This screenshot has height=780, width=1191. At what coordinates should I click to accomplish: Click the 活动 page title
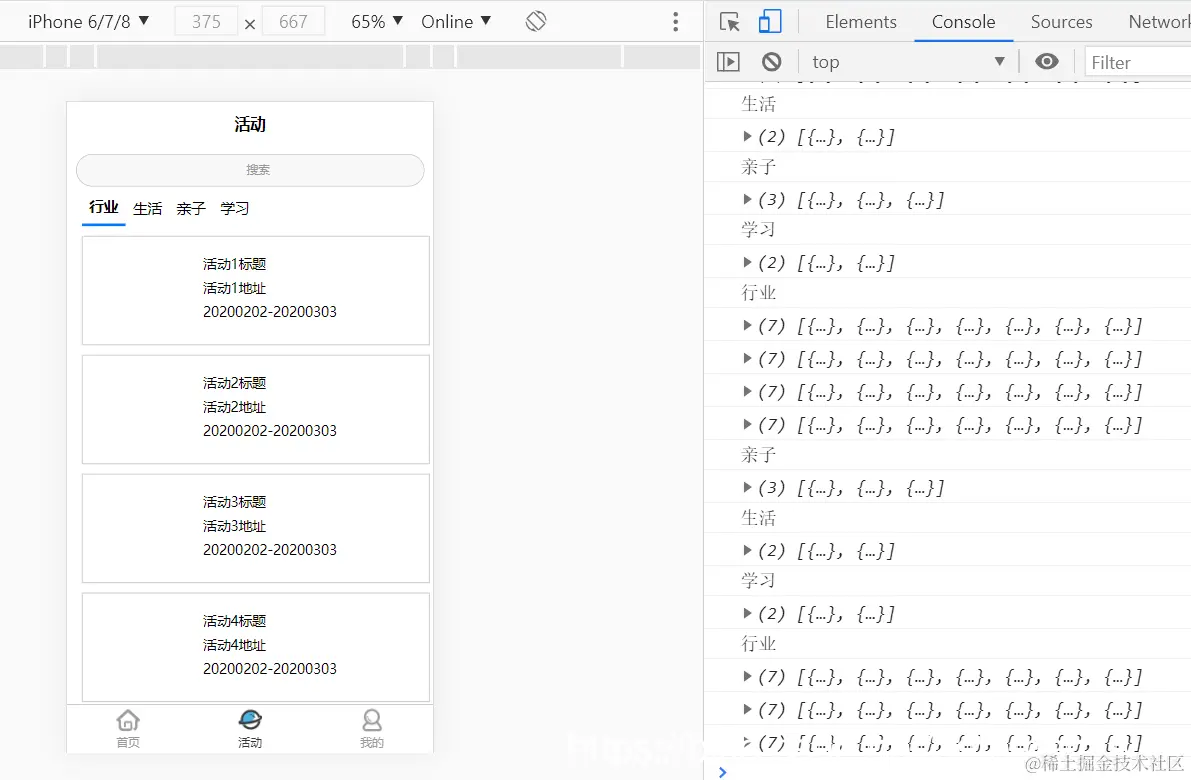250,125
